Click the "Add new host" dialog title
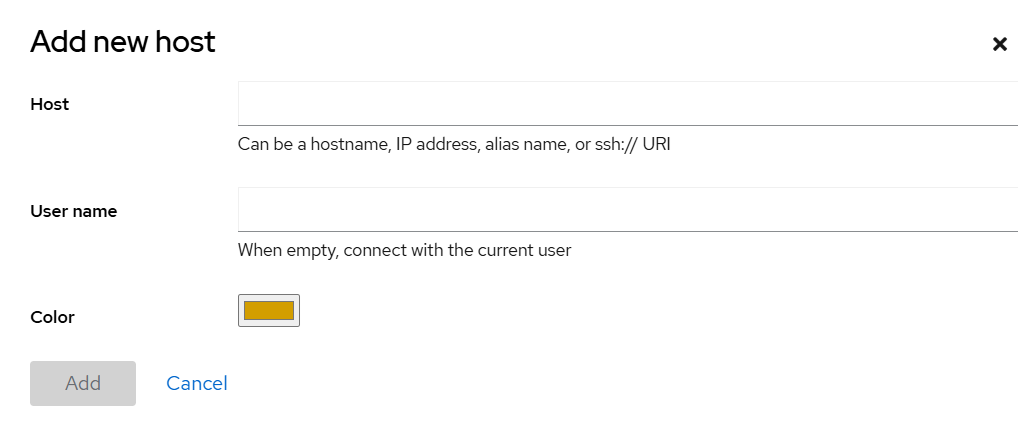The width and height of the screenshot is (1018, 447). (123, 42)
